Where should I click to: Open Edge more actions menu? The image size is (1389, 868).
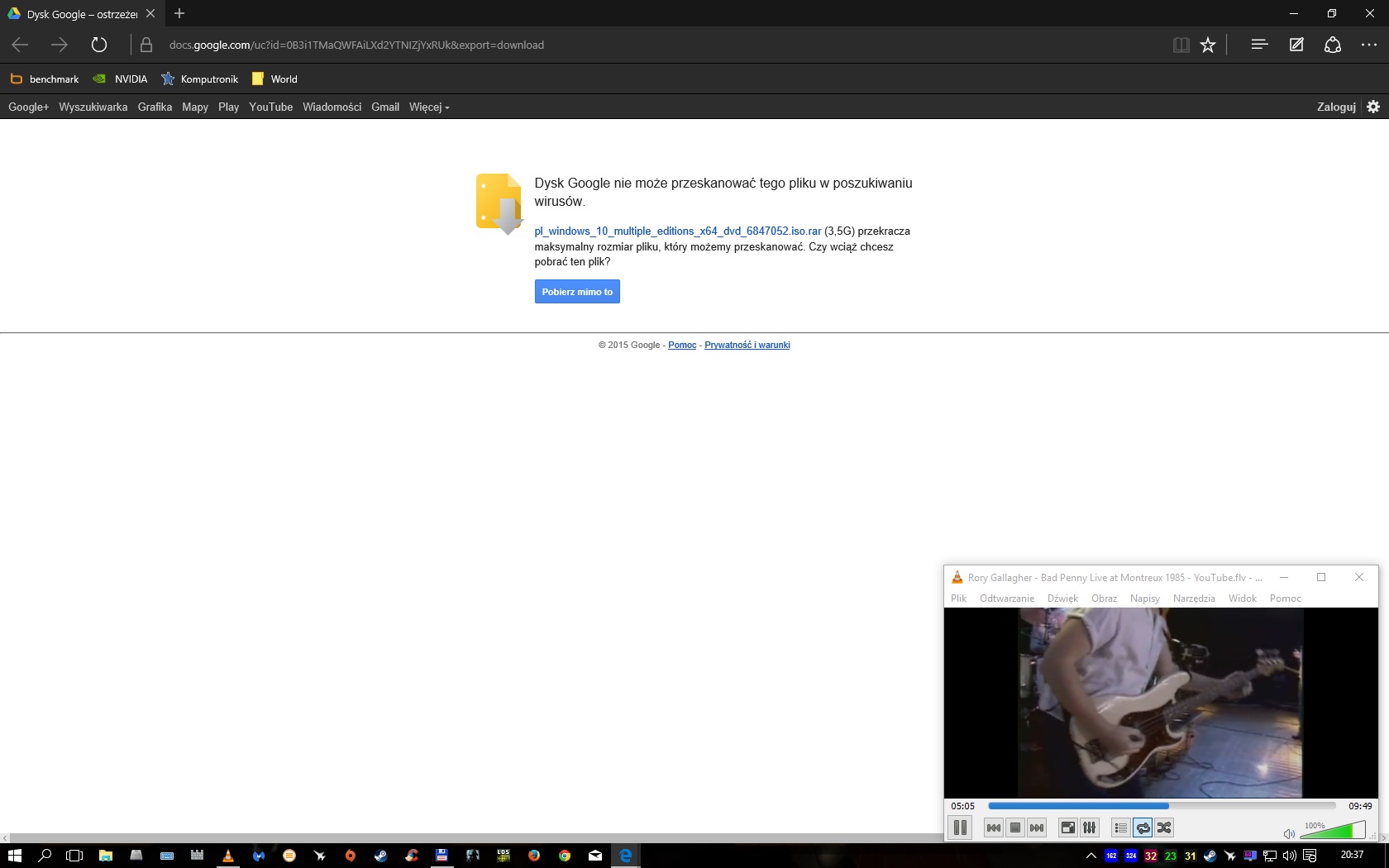pos(1369,45)
